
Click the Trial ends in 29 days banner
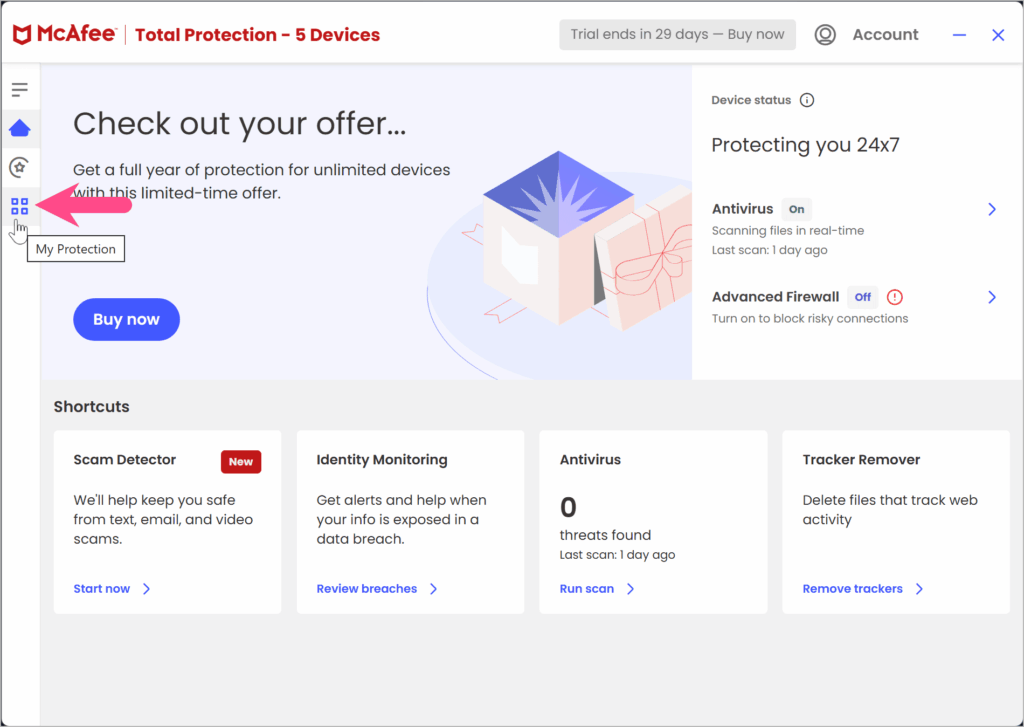(677, 34)
